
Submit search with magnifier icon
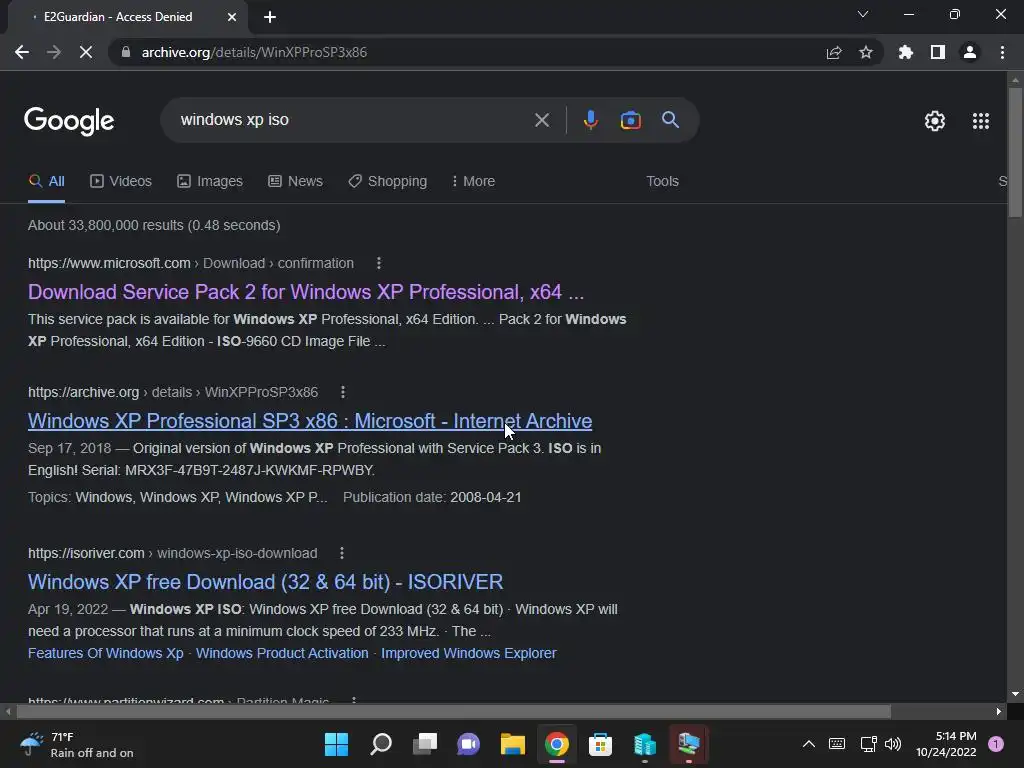point(671,120)
